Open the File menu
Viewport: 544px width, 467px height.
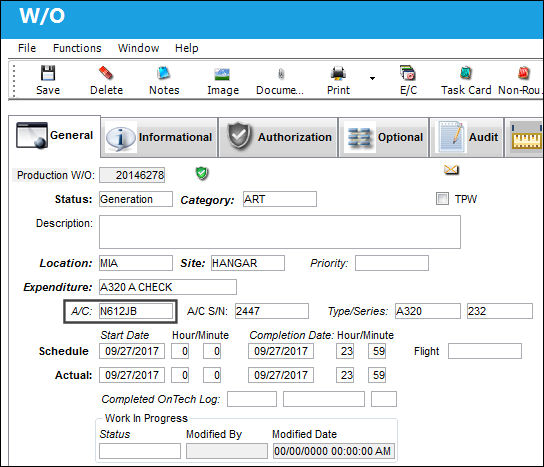click(27, 48)
